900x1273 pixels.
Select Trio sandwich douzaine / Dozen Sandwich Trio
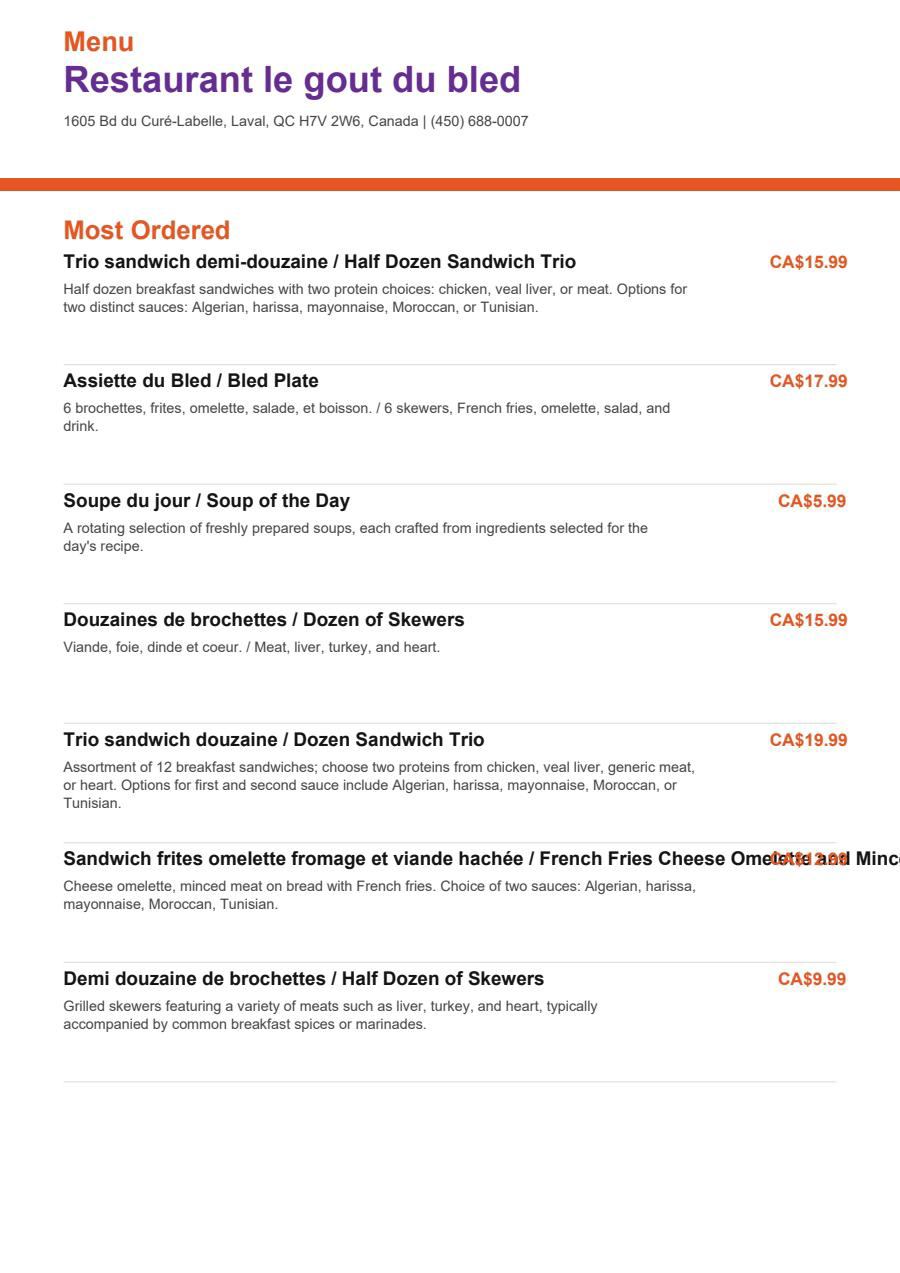click(x=274, y=740)
